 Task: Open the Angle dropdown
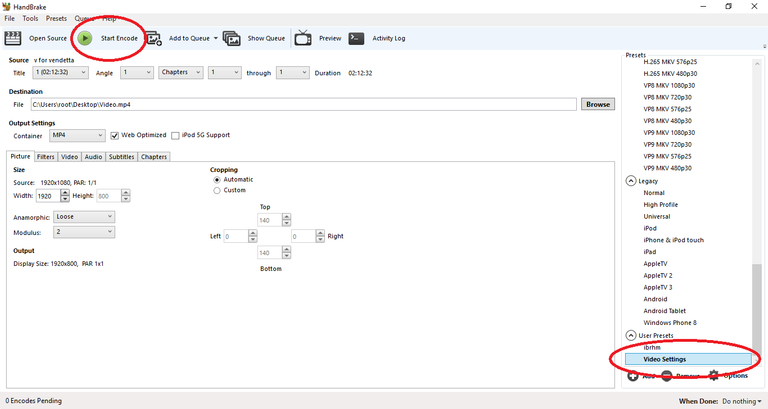pyautogui.click(x=137, y=72)
